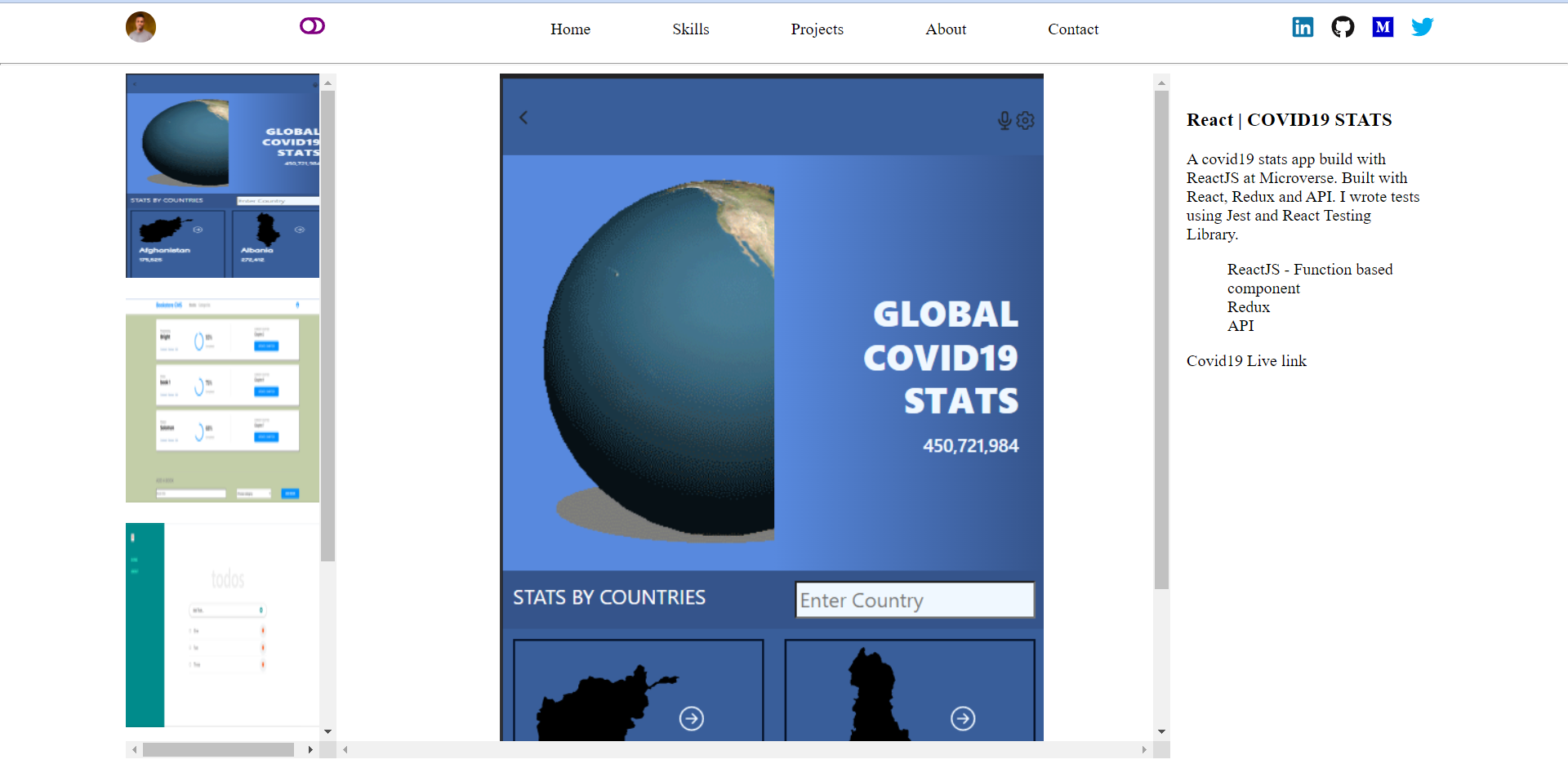Go to the Projects nav item
Screen dimensions: 1568x764
(817, 29)
